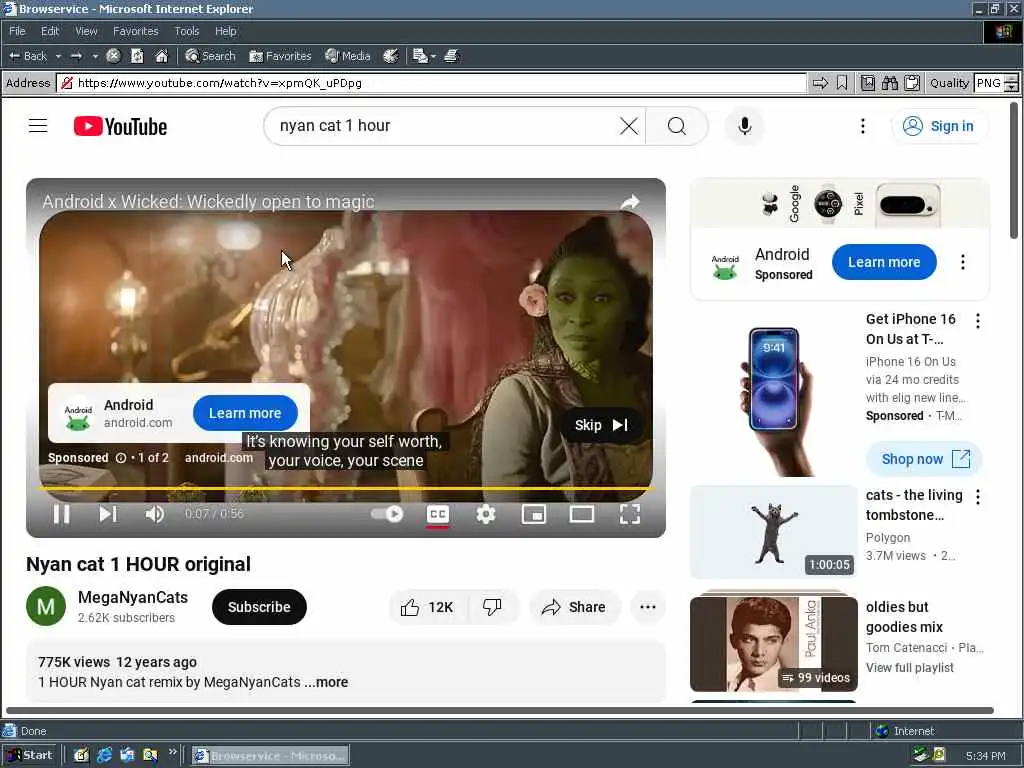The height and width of the screenshot is (768, 1024).
Task: Open the Search pane from toolbar
Action: 210,56
